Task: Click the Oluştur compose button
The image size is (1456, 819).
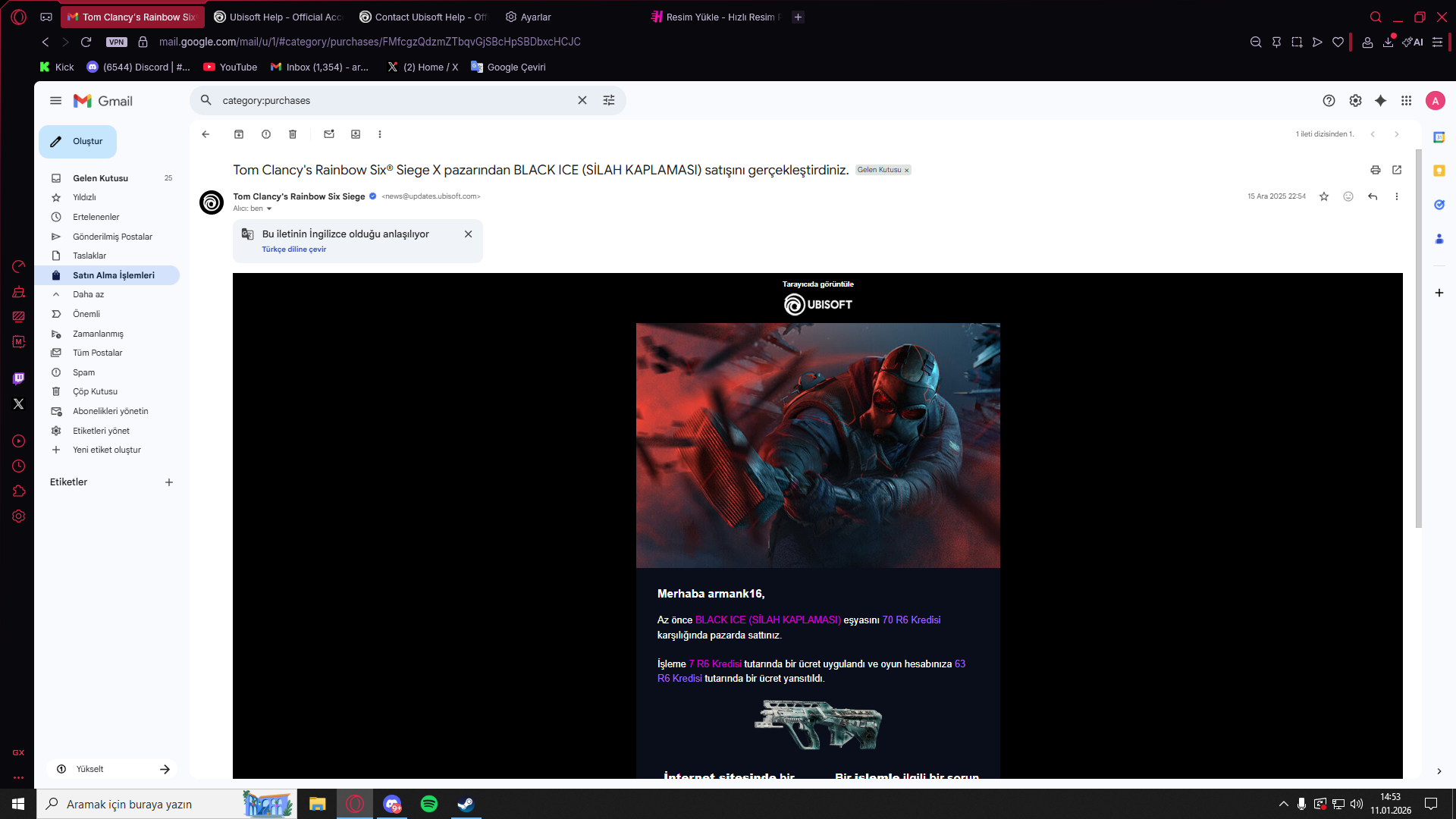Action: pos(77,142)
